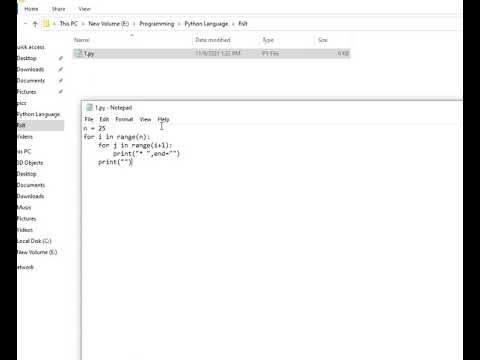Click the date modified cell of 1.py

coord(218,53)
